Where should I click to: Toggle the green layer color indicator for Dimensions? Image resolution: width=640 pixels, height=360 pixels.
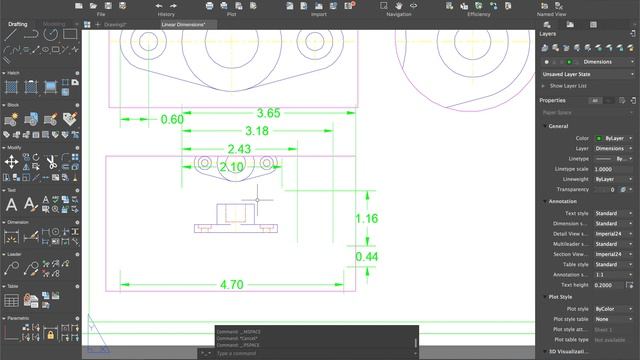coord(569,62)
